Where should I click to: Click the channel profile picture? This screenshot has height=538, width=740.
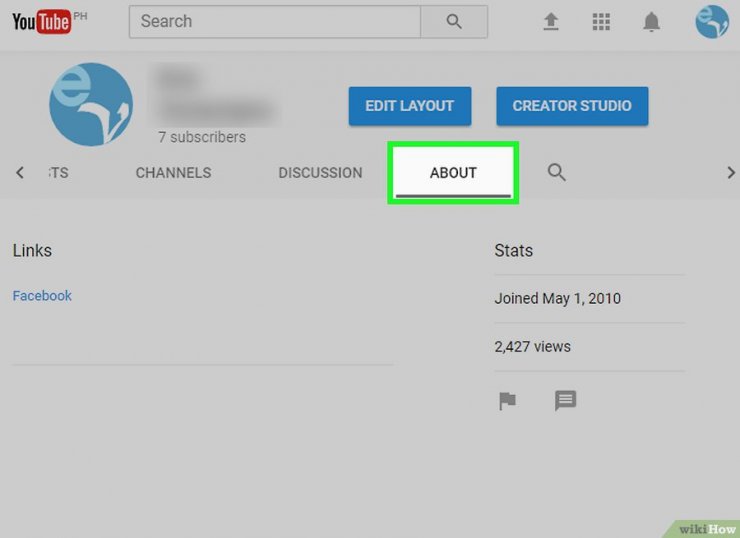coord(90,103)
